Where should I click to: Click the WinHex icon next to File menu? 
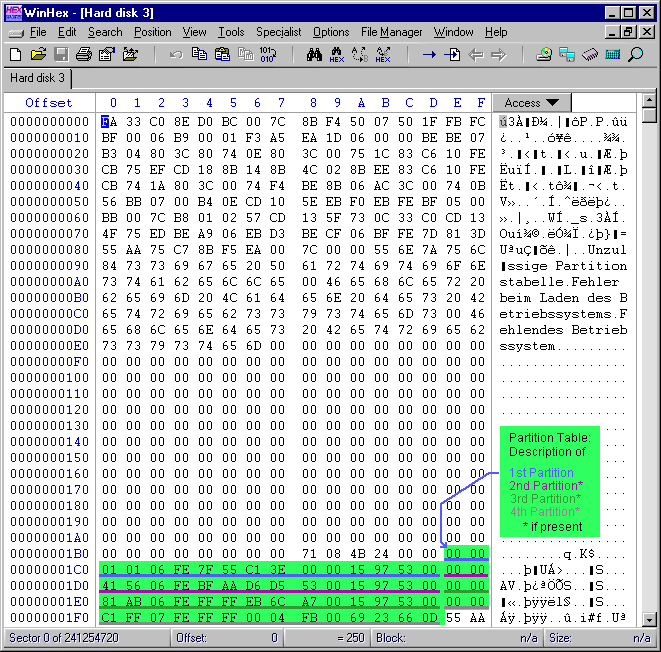(16, 33)
